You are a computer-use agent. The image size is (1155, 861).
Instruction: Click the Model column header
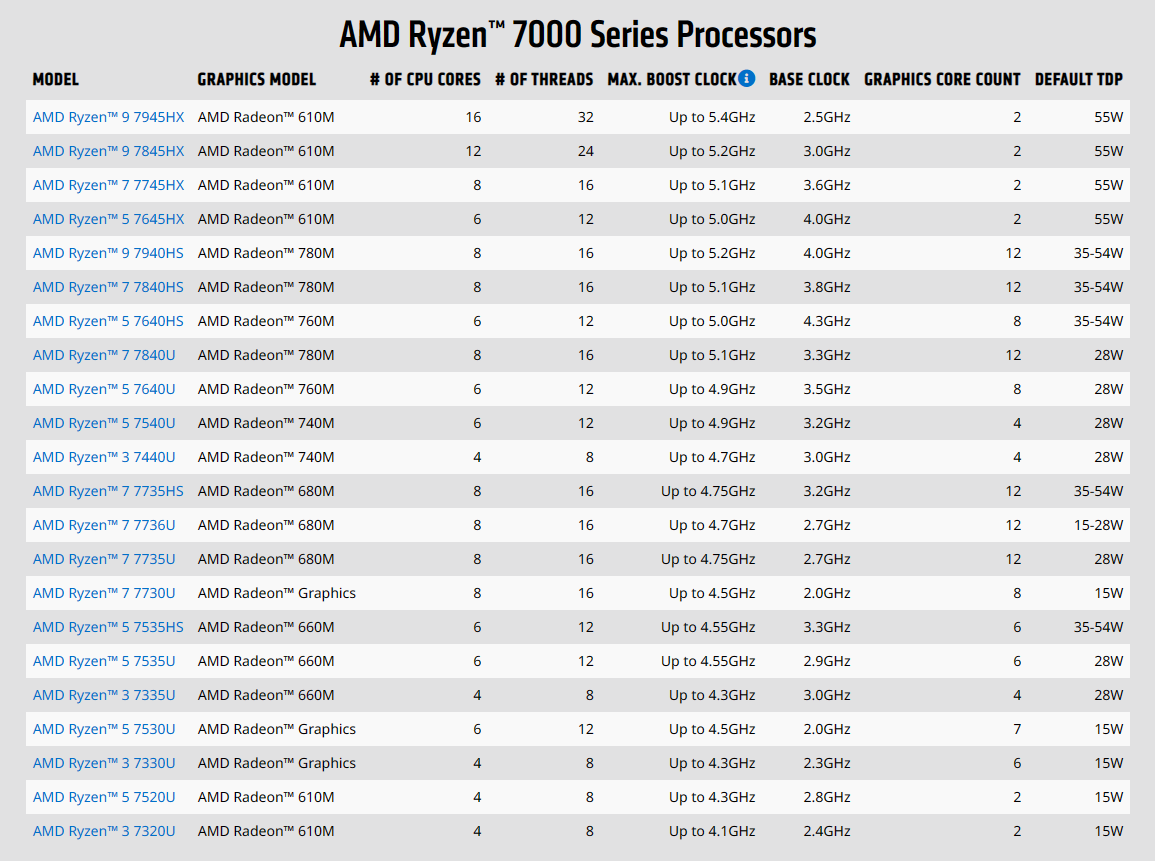(56, 79)
